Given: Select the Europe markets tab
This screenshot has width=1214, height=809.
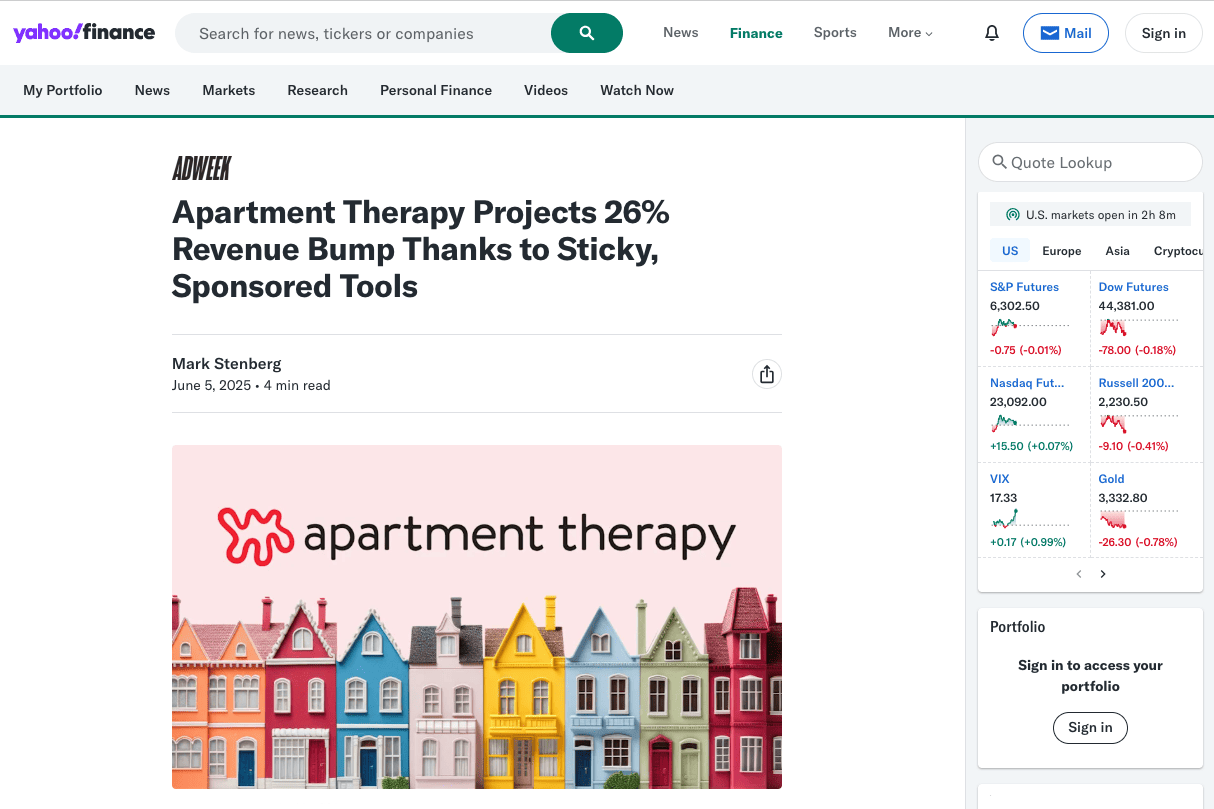Looking at the screenshot, I should click(1061, 251).
